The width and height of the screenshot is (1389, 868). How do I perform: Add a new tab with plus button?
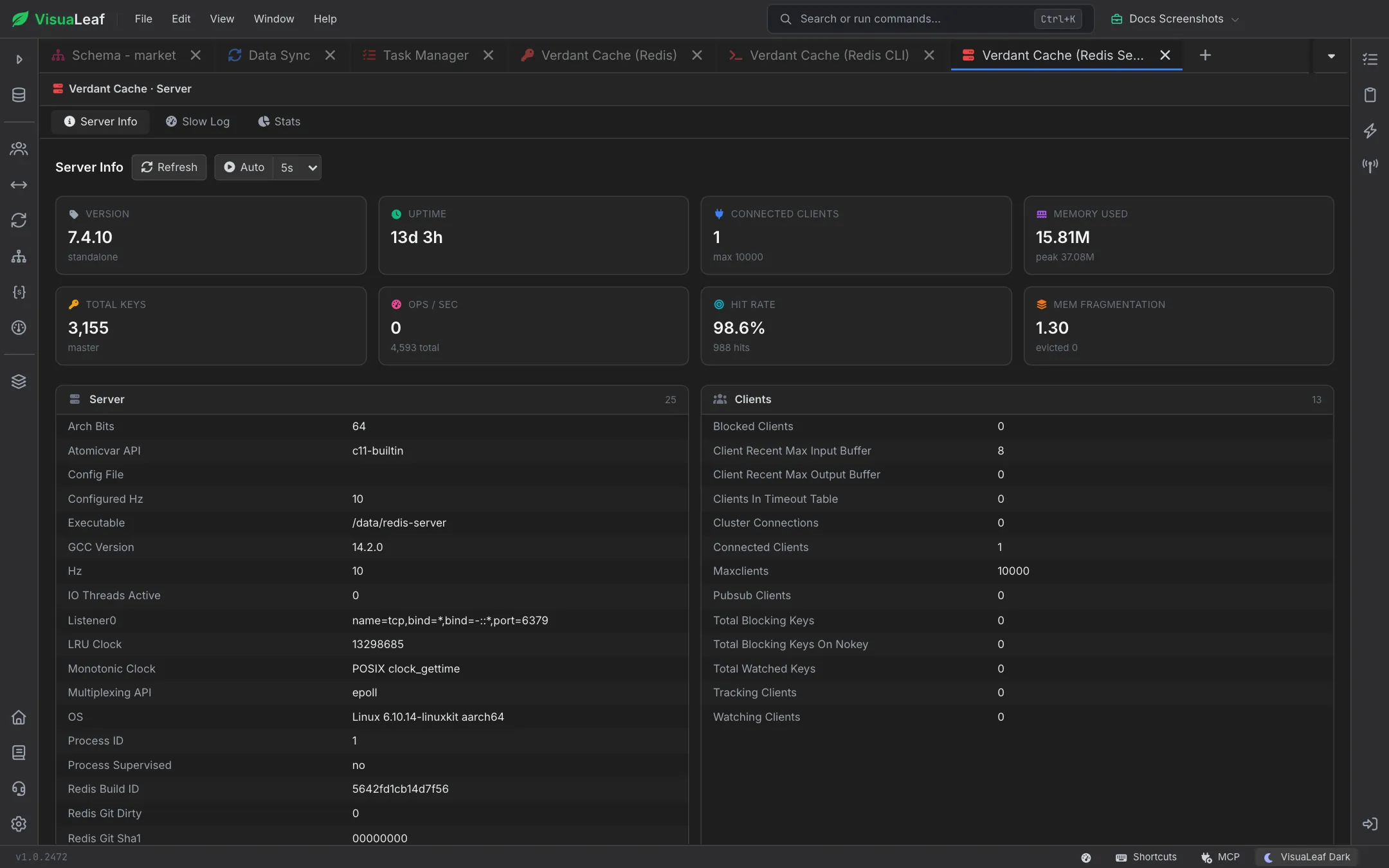[1205, 55]
